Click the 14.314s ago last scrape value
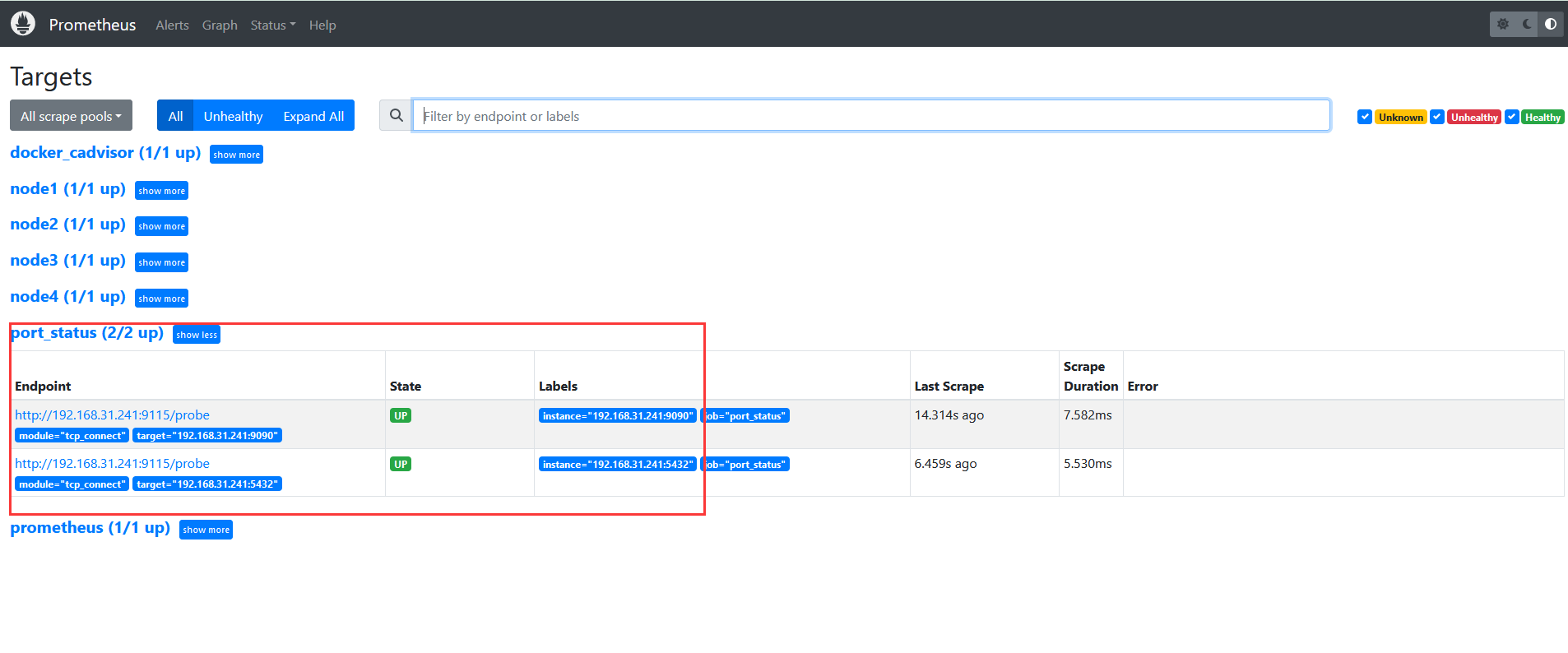This screenshot has height=653, width=1568. [x=949, y=415]
